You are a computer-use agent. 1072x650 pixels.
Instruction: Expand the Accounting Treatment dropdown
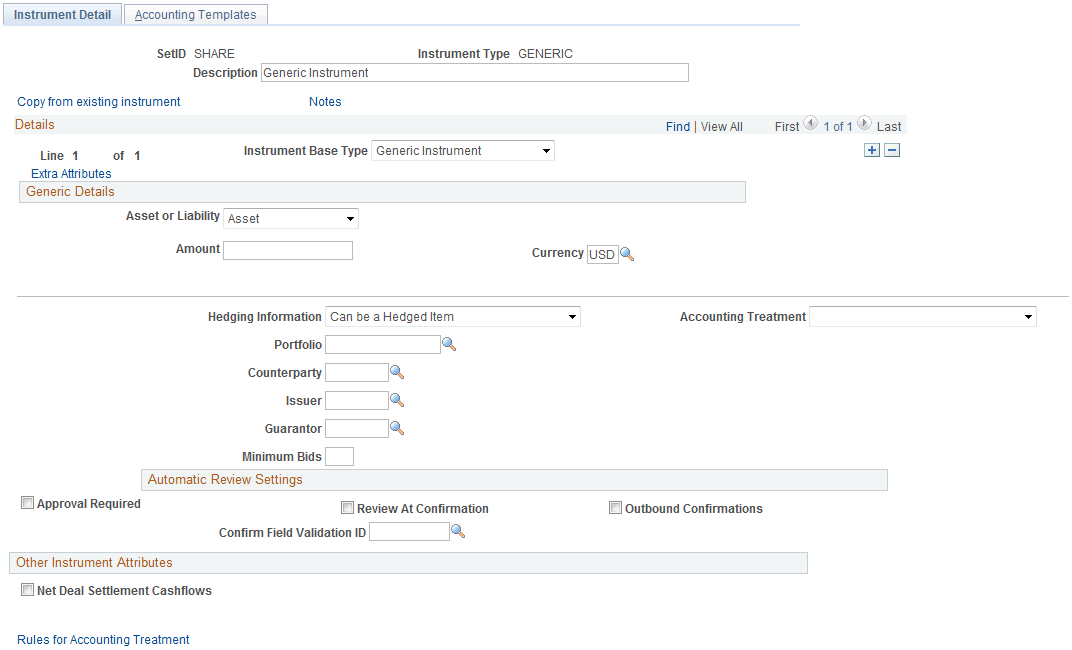coord(923,316)
